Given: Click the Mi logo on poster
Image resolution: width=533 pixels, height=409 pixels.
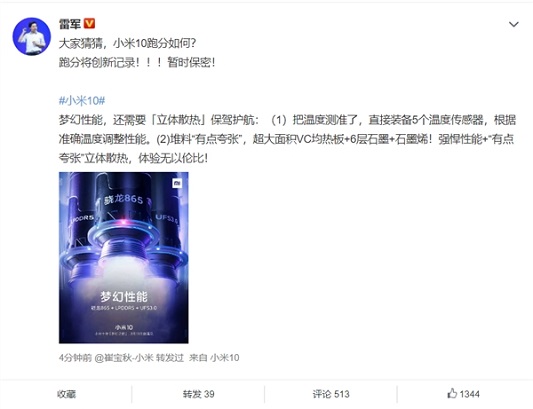Looking at the screenshot, I should point(177,183).
